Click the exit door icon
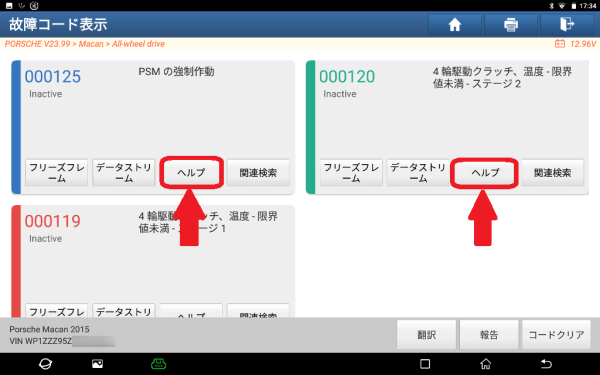The image size is (600, 375). (x=567, y=25)
